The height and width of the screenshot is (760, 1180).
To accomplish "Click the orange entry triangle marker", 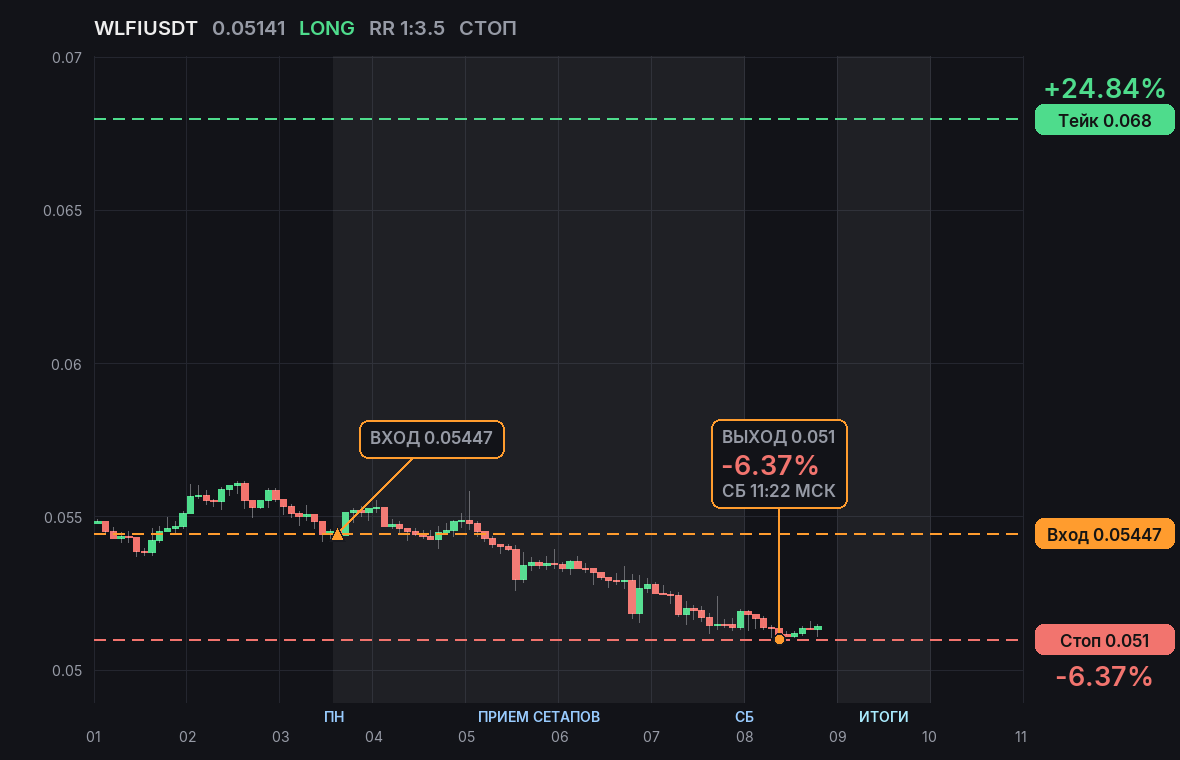I will [x=337, y=534].
